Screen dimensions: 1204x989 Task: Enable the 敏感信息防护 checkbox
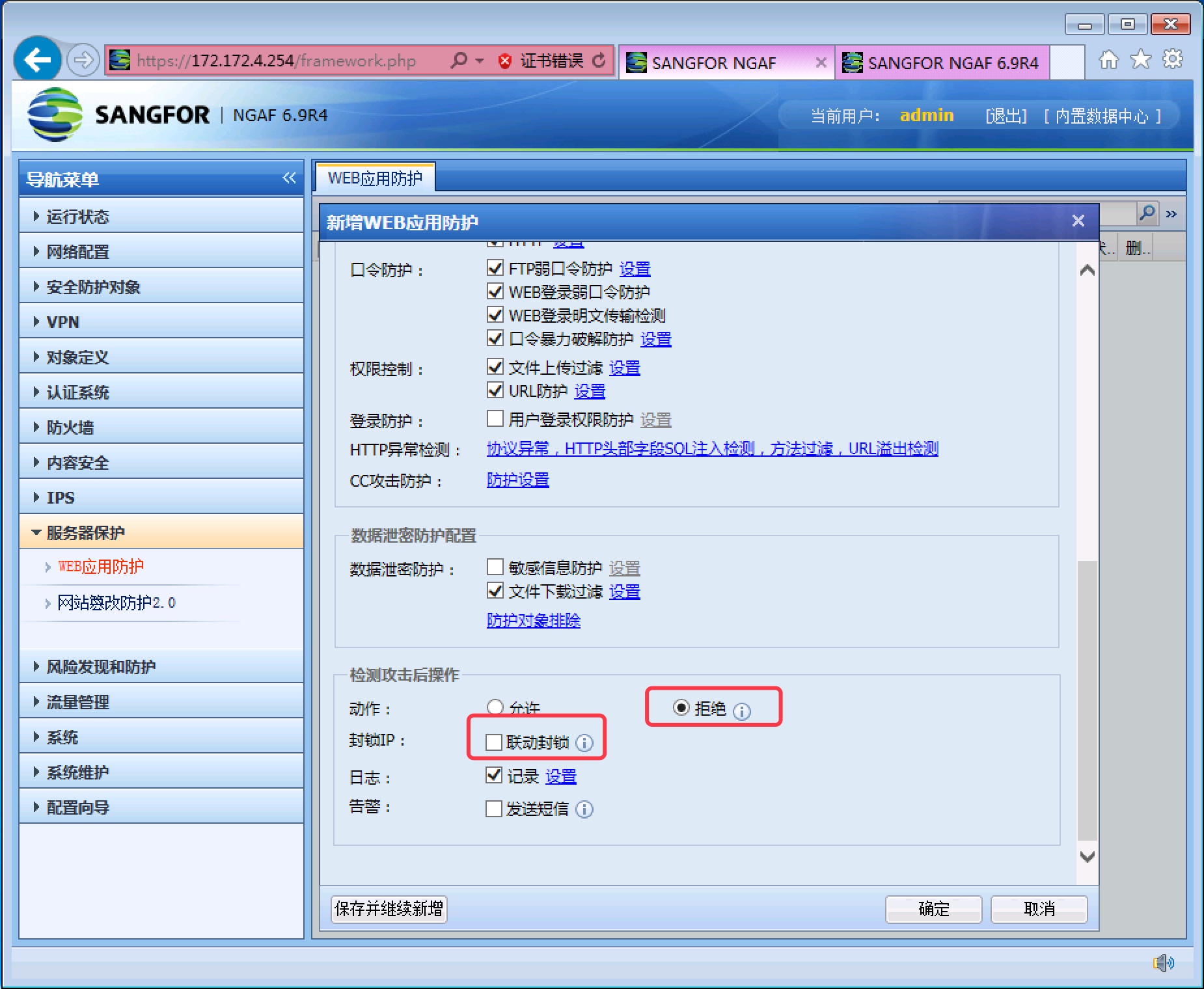(x=495, y=567)
